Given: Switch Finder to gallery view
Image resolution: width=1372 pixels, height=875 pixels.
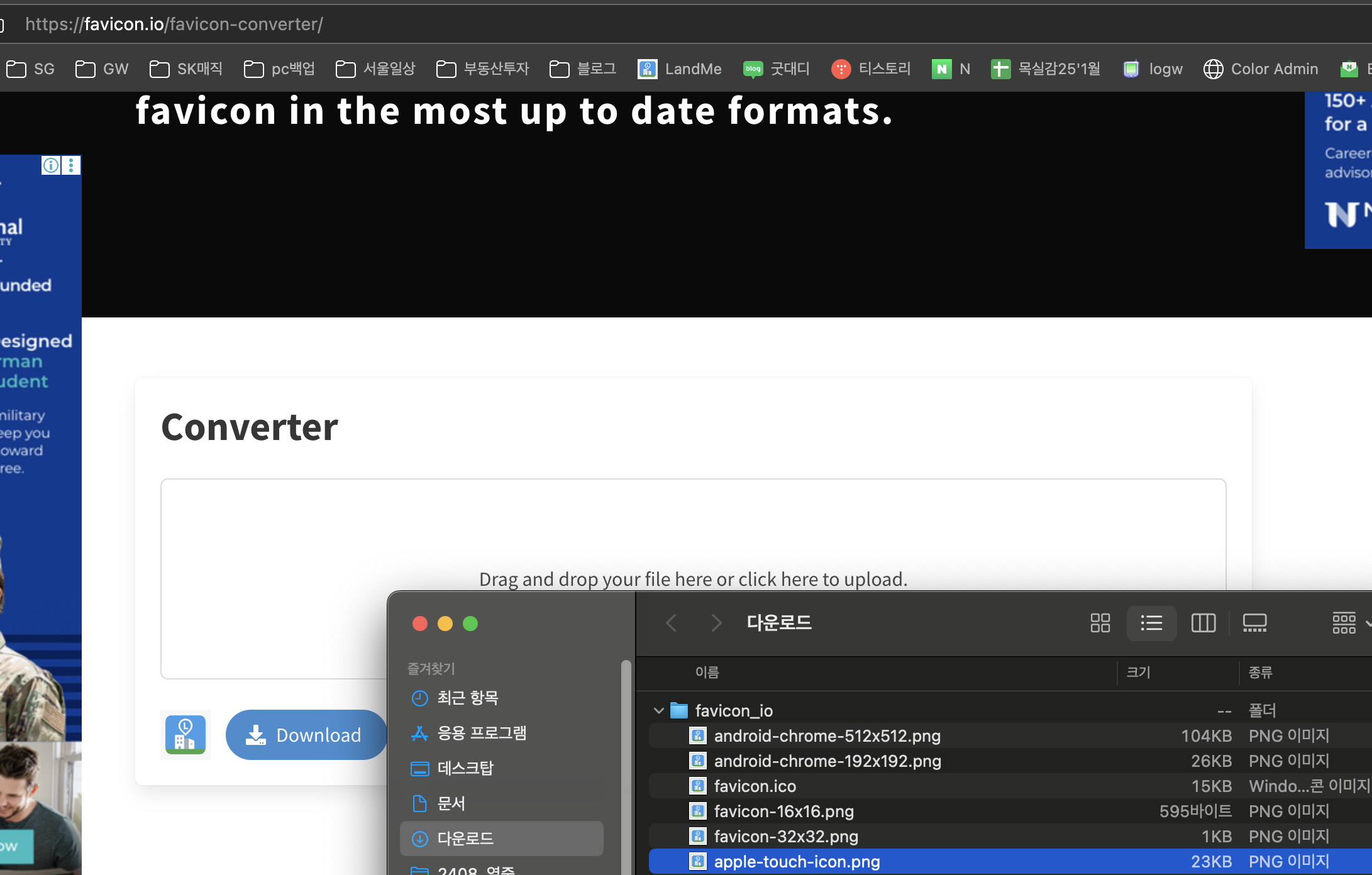Looking at the screenshot, I should 1254,623.
